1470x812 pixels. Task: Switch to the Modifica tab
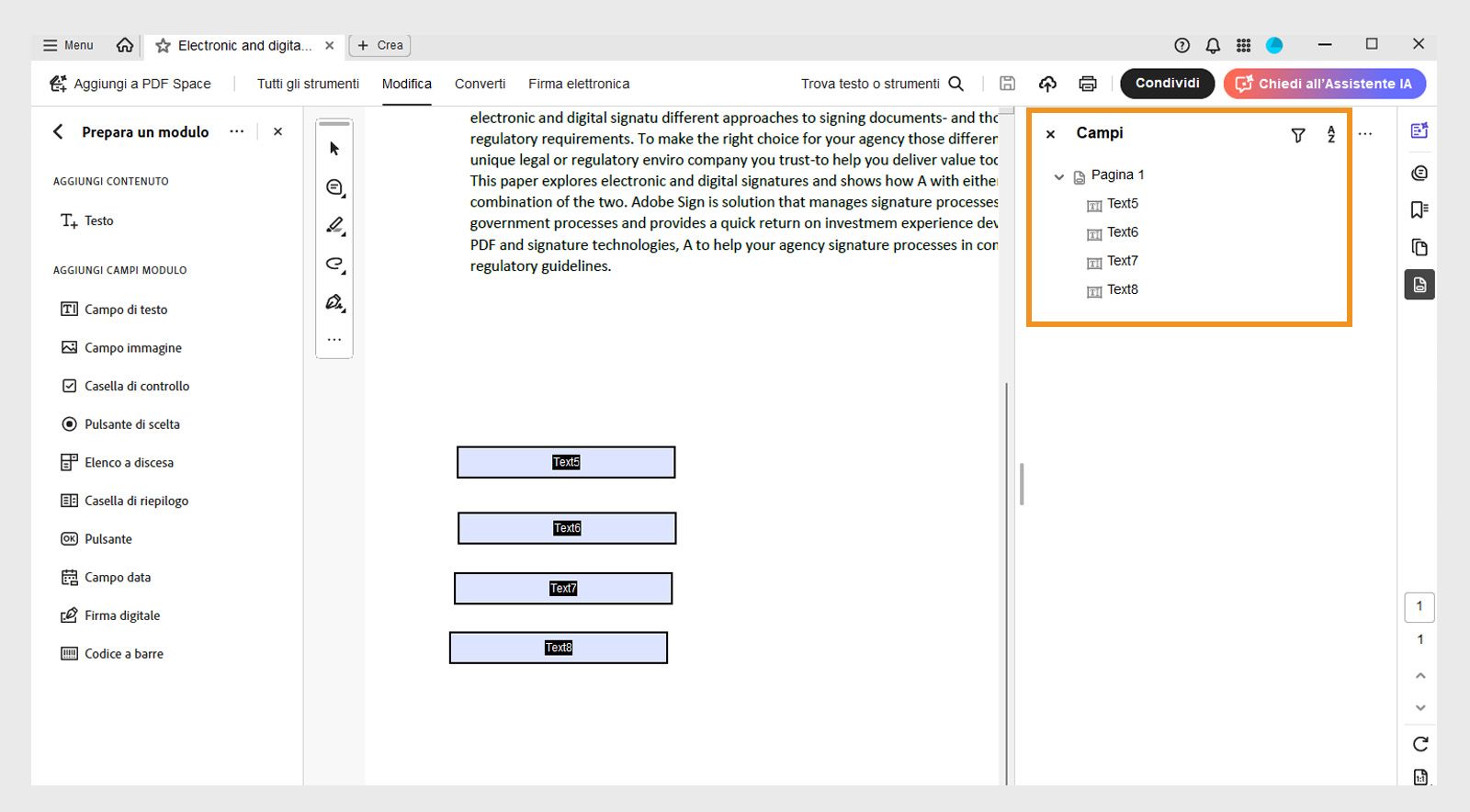(407, 84)
